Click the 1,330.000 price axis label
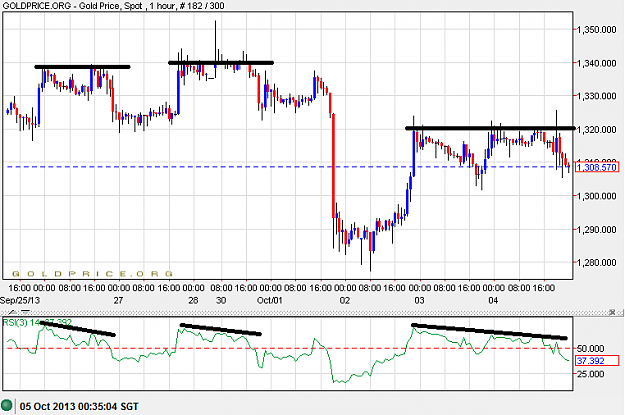The height and width of the screenshot is (415, 625). 597,96
